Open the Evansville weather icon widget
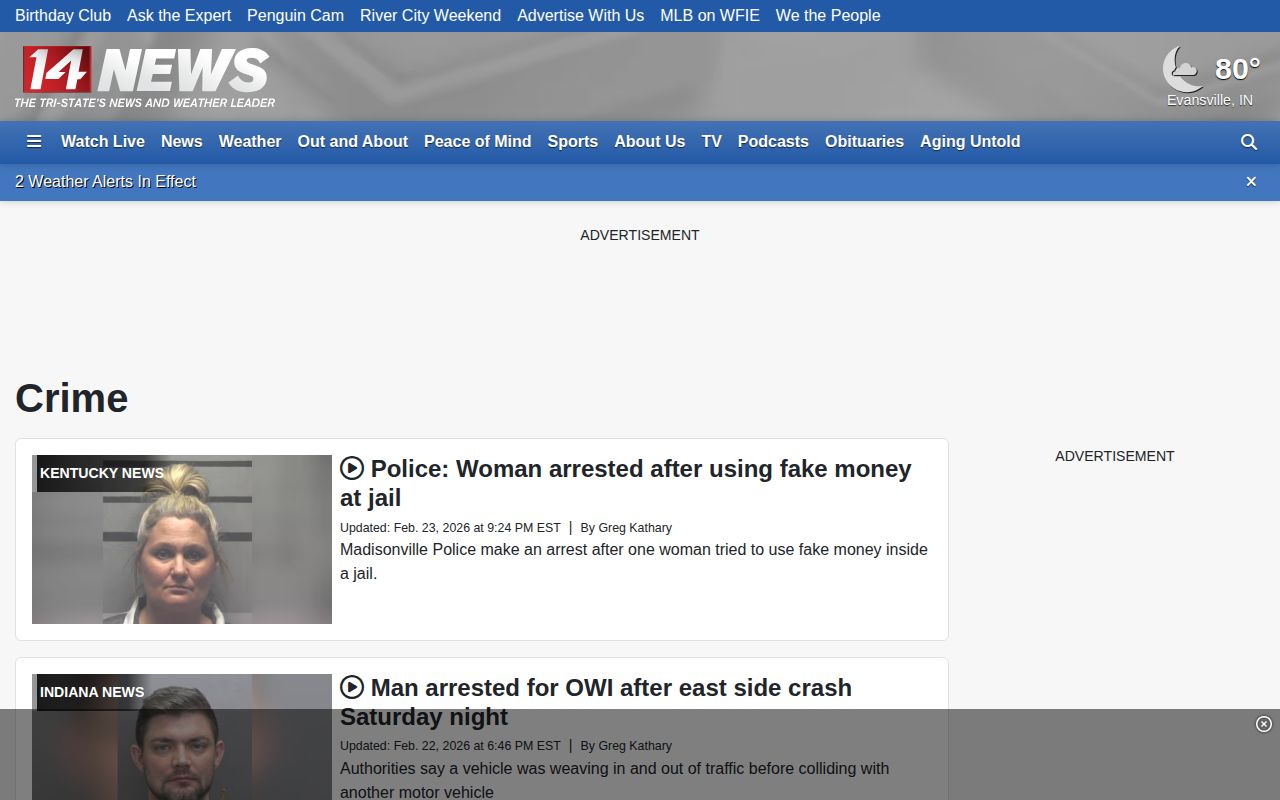The height and width of the screenshot is (800, 1280). (x=1183, y=69)
